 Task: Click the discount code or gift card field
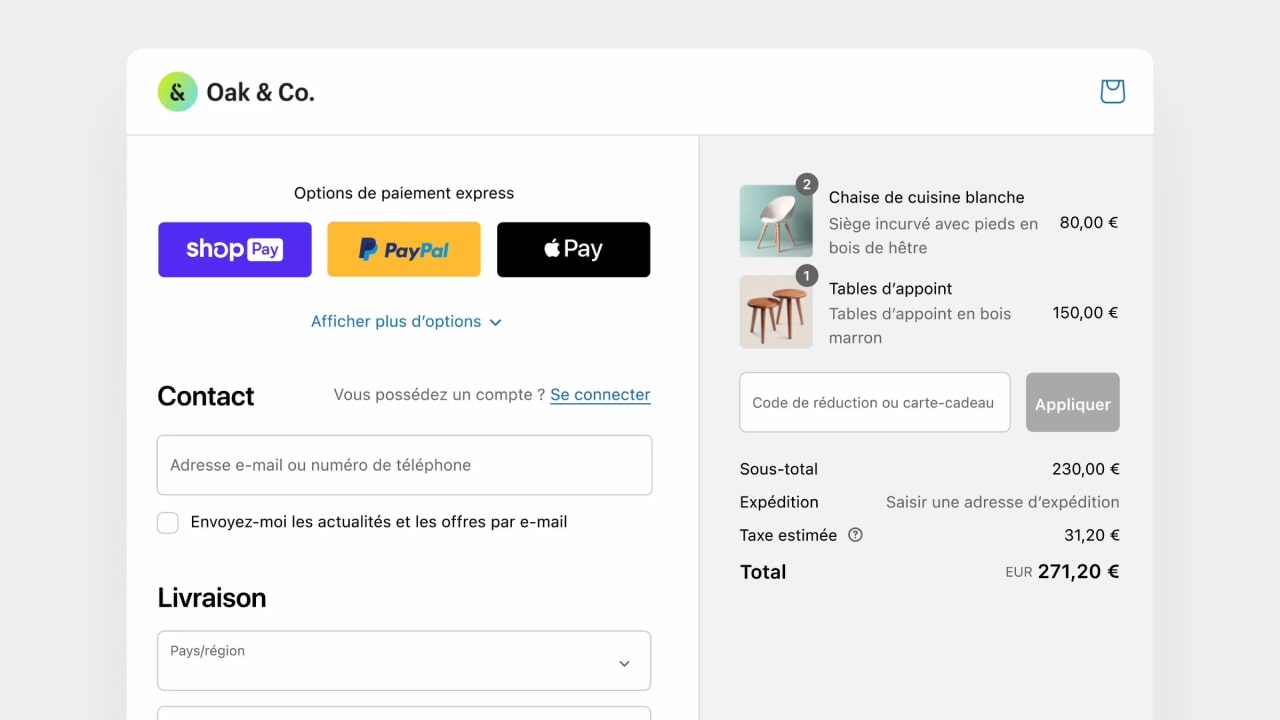pos(874,403)
